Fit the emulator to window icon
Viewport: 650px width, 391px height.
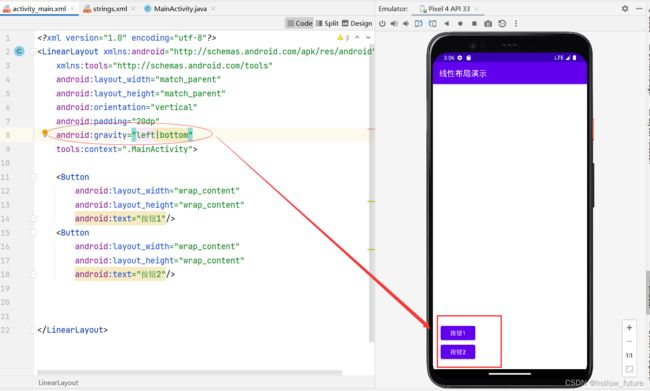point(629,369)
